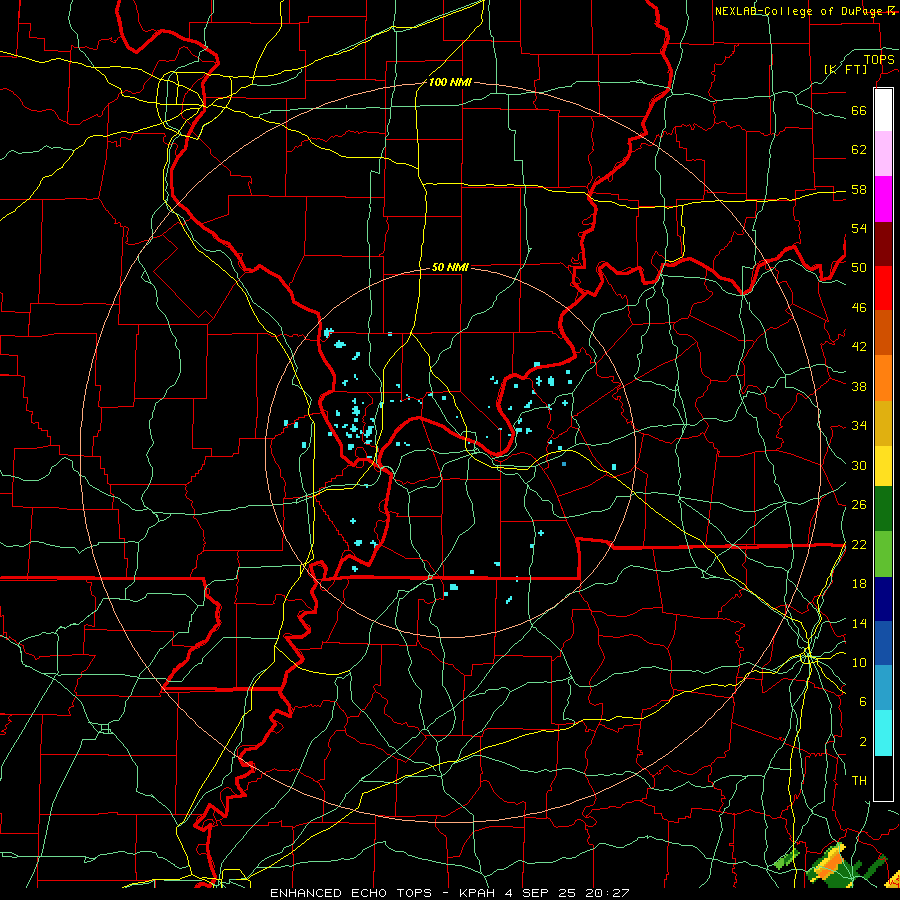Click the medium blue swatch in the scale
The height and width of the screenshot is (900, 900).
pyautogui.click(x=883, y=643)
